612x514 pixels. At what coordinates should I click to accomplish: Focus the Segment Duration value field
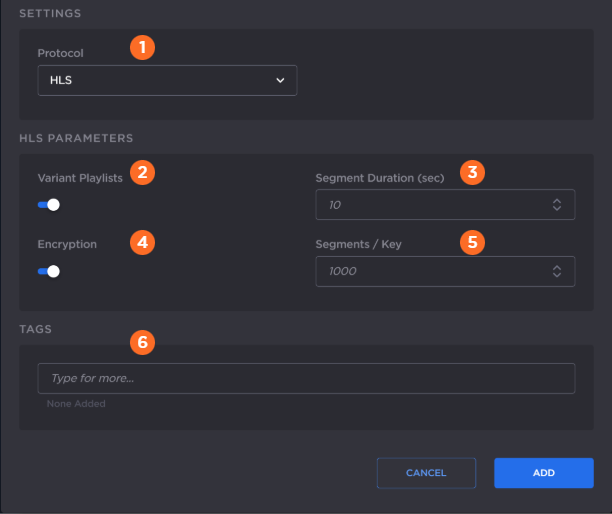pos(430,205)
